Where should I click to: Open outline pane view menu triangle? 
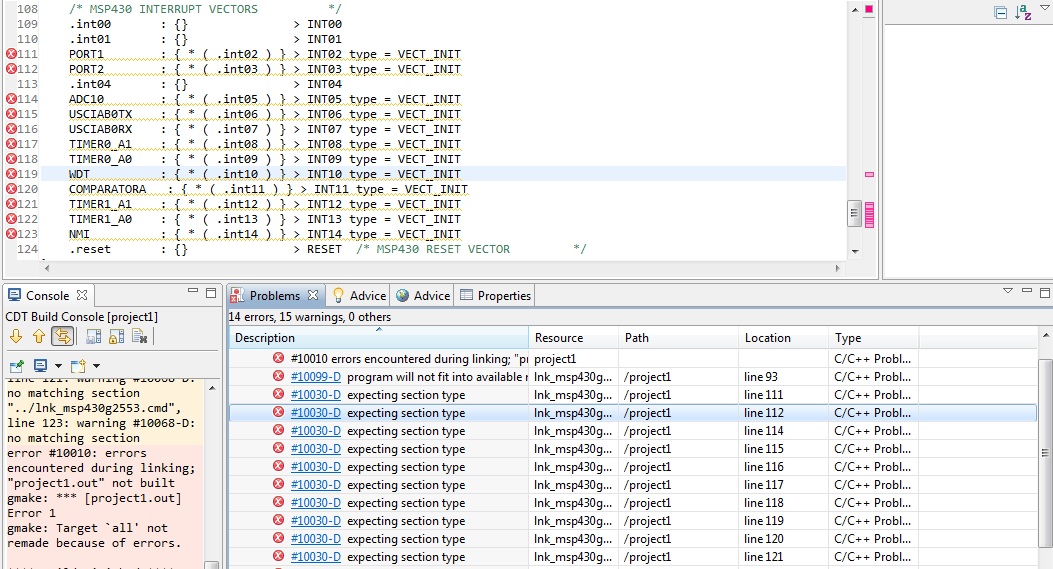[1045, 8]
